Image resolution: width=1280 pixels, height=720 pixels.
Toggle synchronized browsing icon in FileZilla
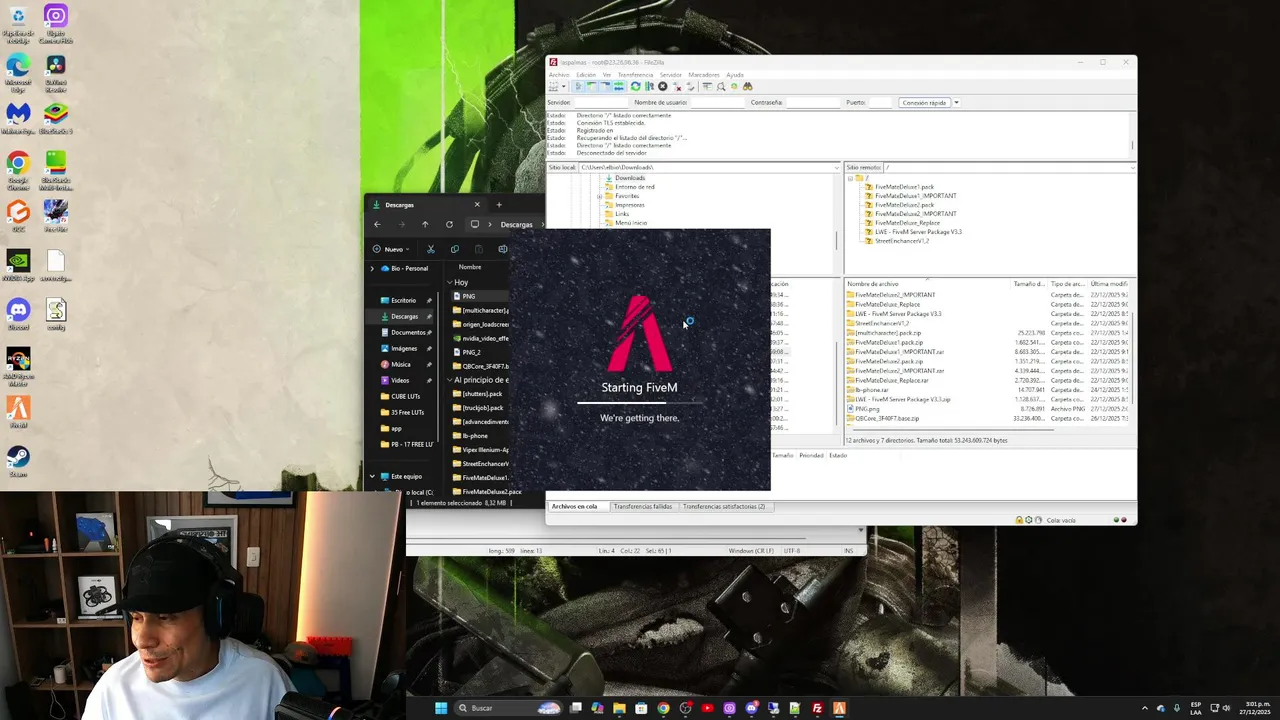pyautogui.click(x=734, y=86)
